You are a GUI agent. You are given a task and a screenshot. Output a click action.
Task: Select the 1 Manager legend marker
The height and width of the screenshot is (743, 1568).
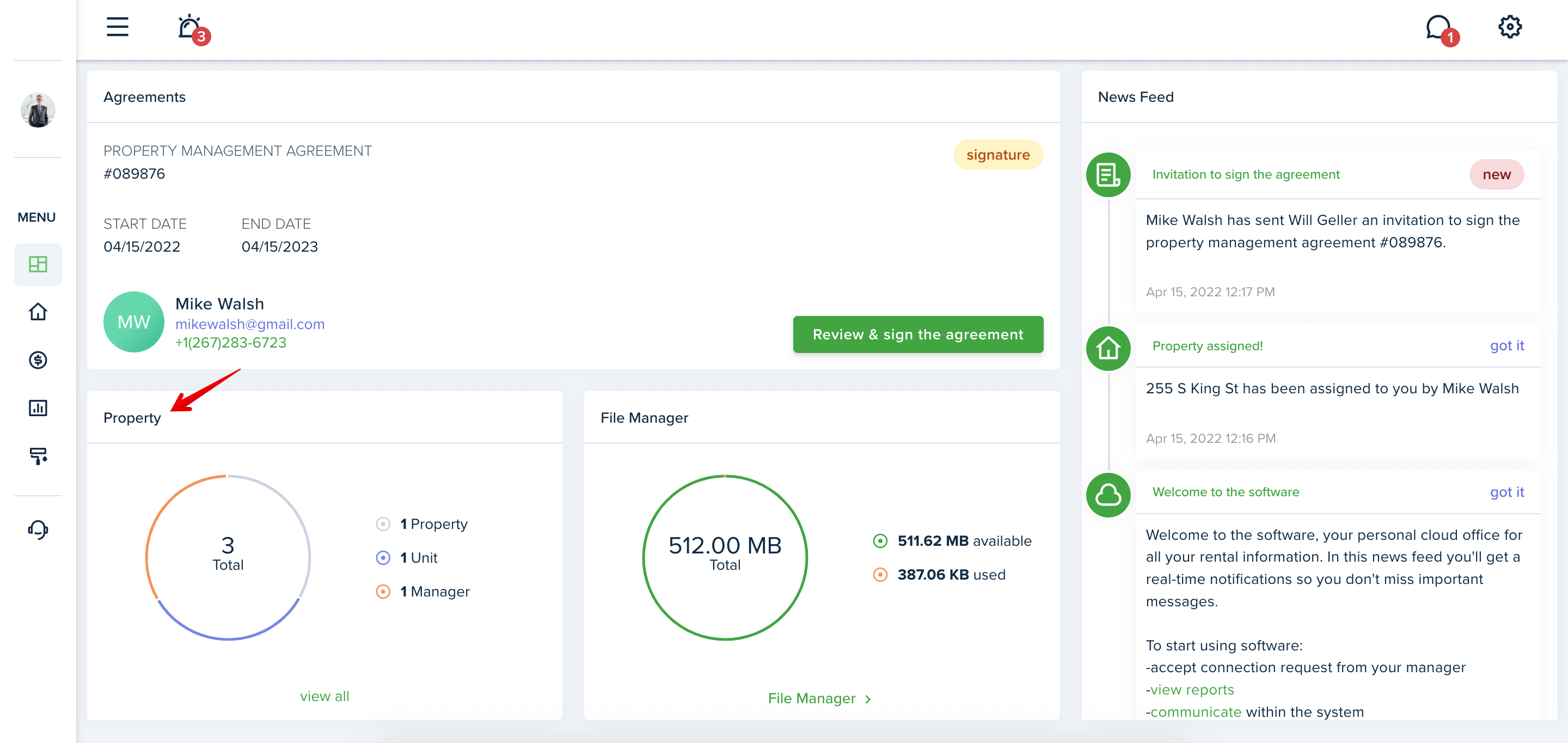pos(383,592)
